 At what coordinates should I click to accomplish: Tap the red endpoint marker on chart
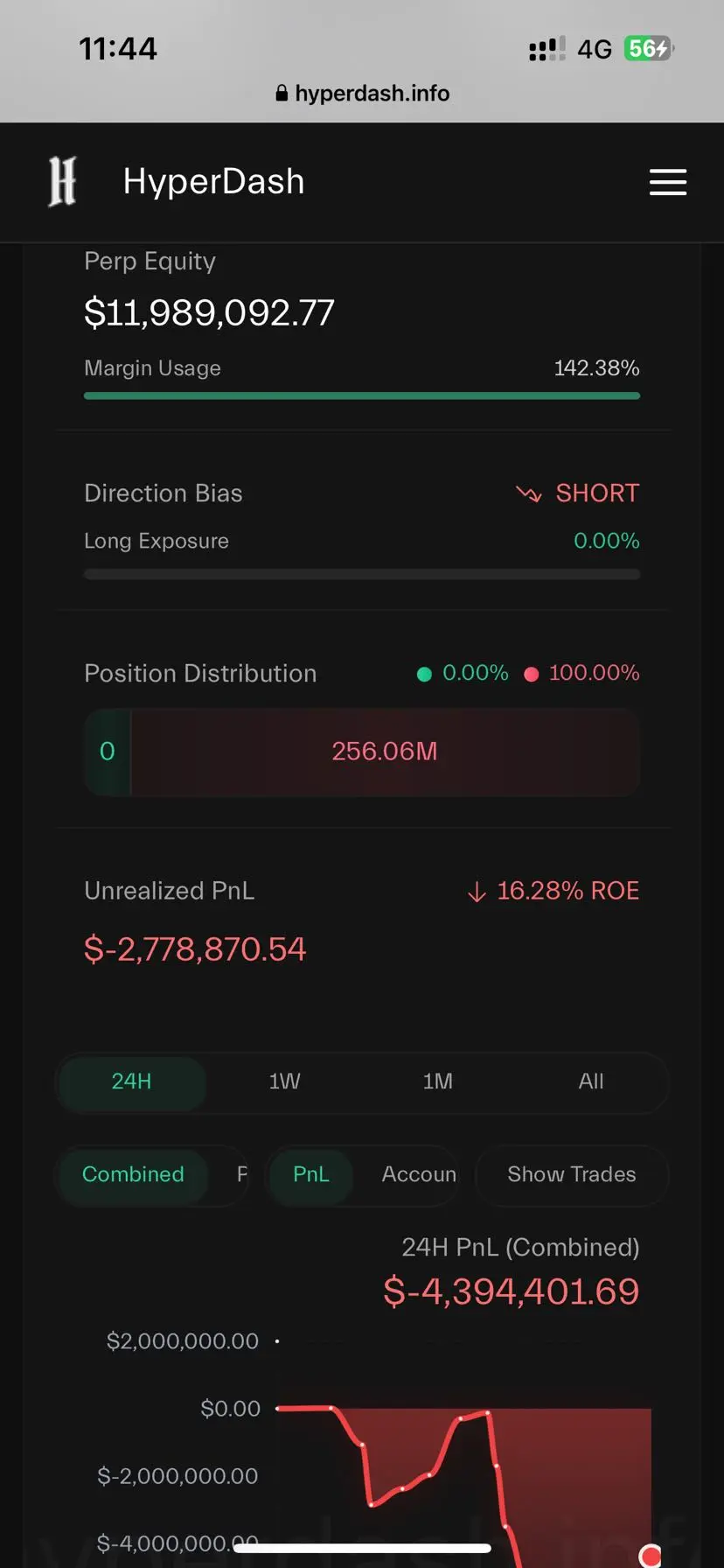(x=650, y=1555)
